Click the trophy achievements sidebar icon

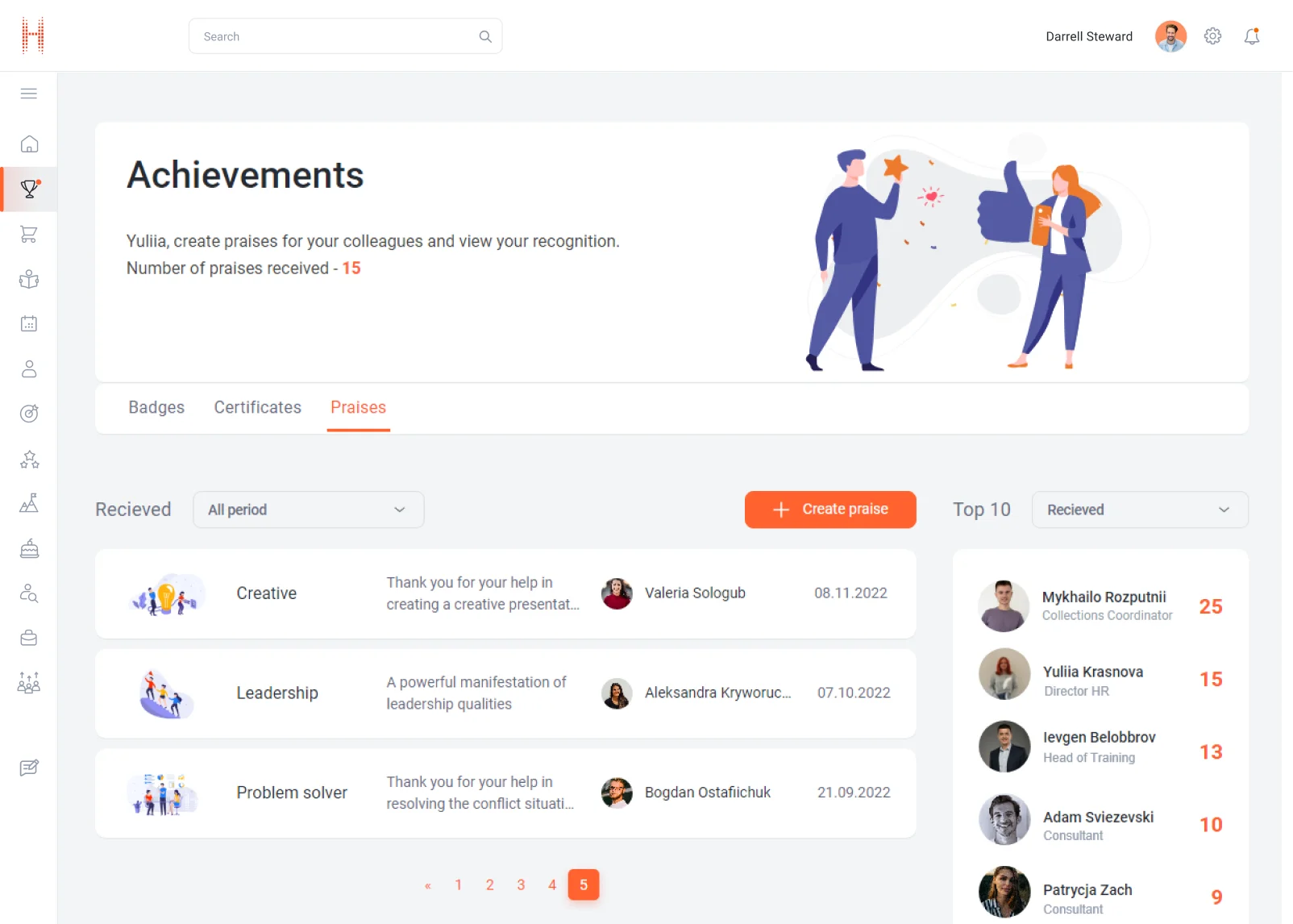coord(29,189)
